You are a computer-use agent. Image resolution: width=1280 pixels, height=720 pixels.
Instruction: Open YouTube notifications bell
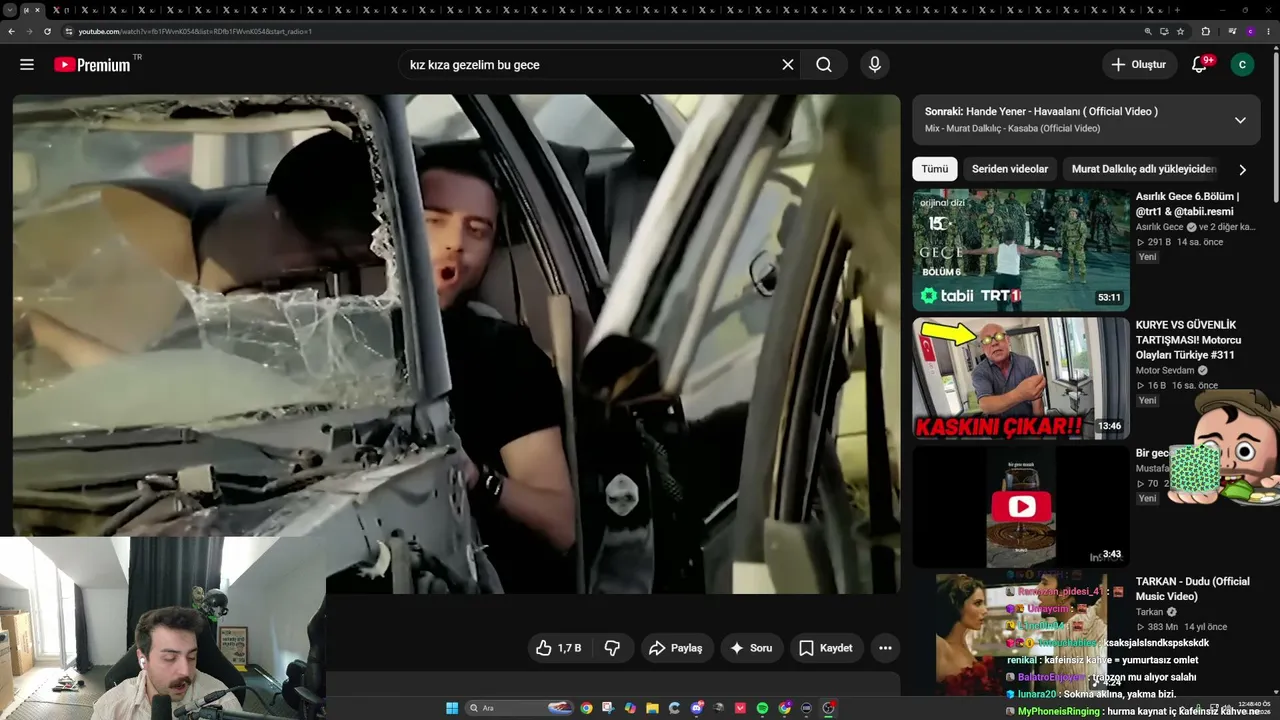[x=1200, y=64]
